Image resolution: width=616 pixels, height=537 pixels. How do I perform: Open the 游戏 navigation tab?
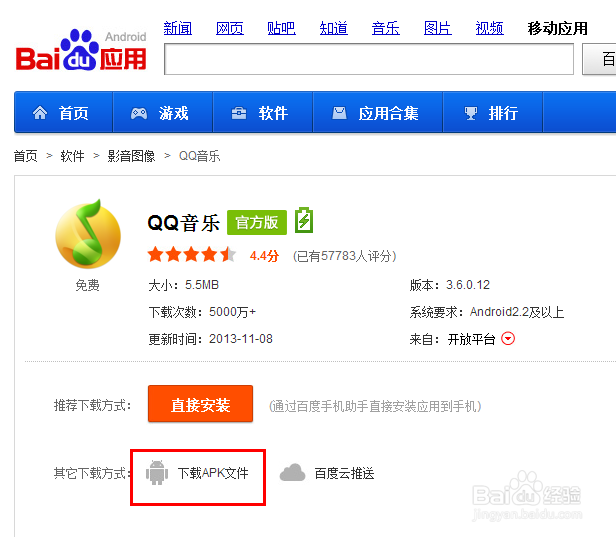pos(163,113)
